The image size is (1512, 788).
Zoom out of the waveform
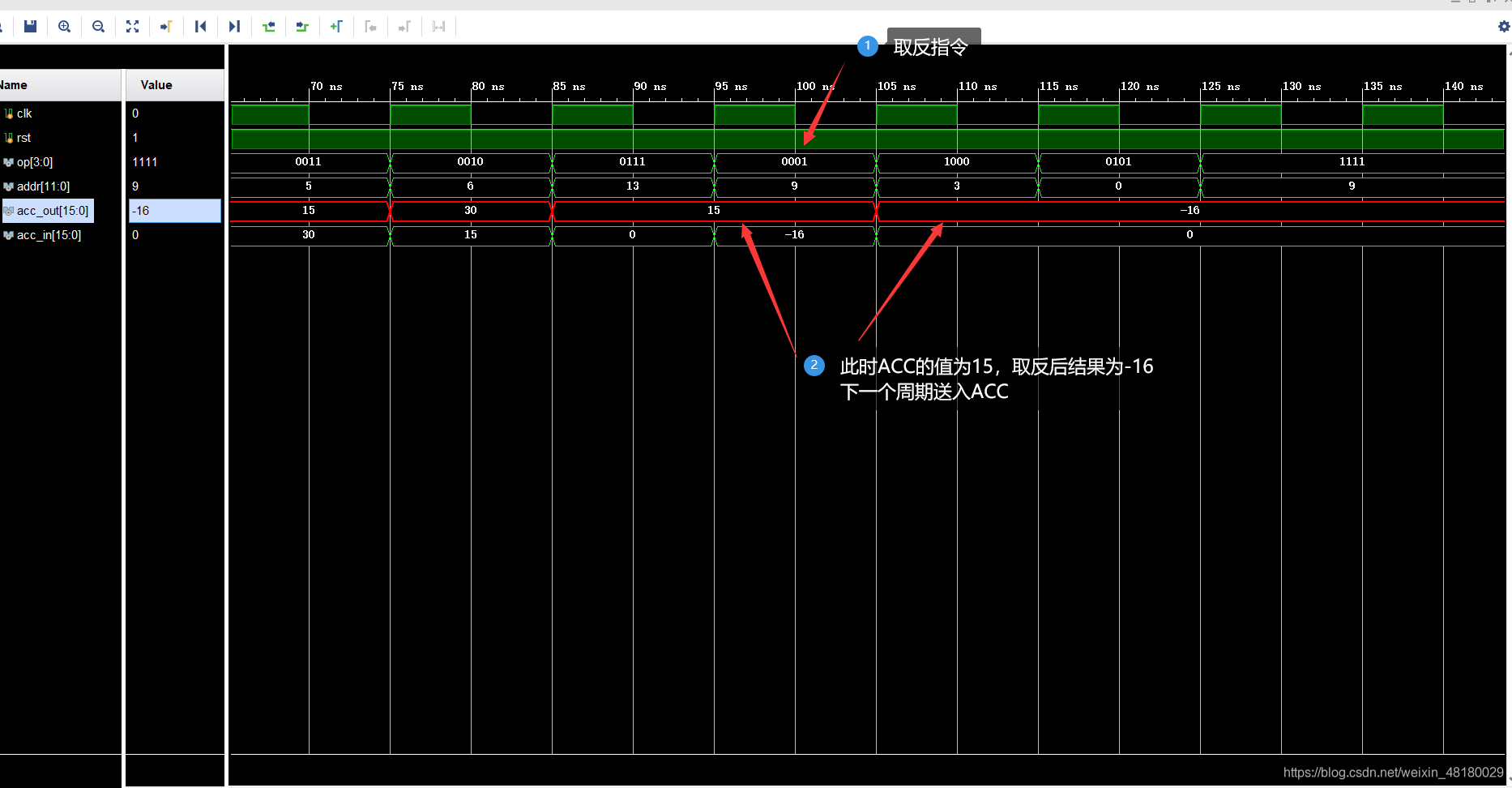(x=98, y=27)
